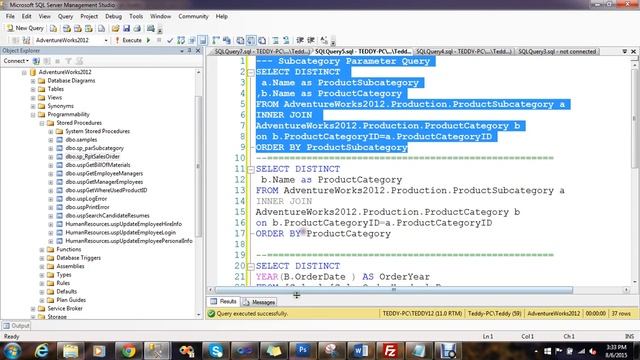Expand the Functions folder
This screenshot has height=360, width=640.
[42, 249]
